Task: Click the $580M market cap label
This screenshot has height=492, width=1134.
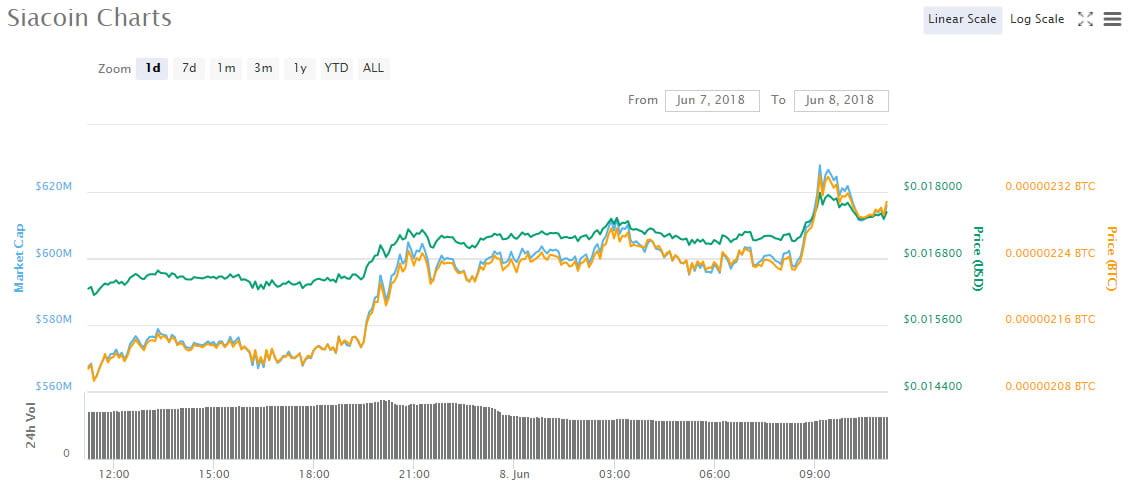Action: (54, 319)
